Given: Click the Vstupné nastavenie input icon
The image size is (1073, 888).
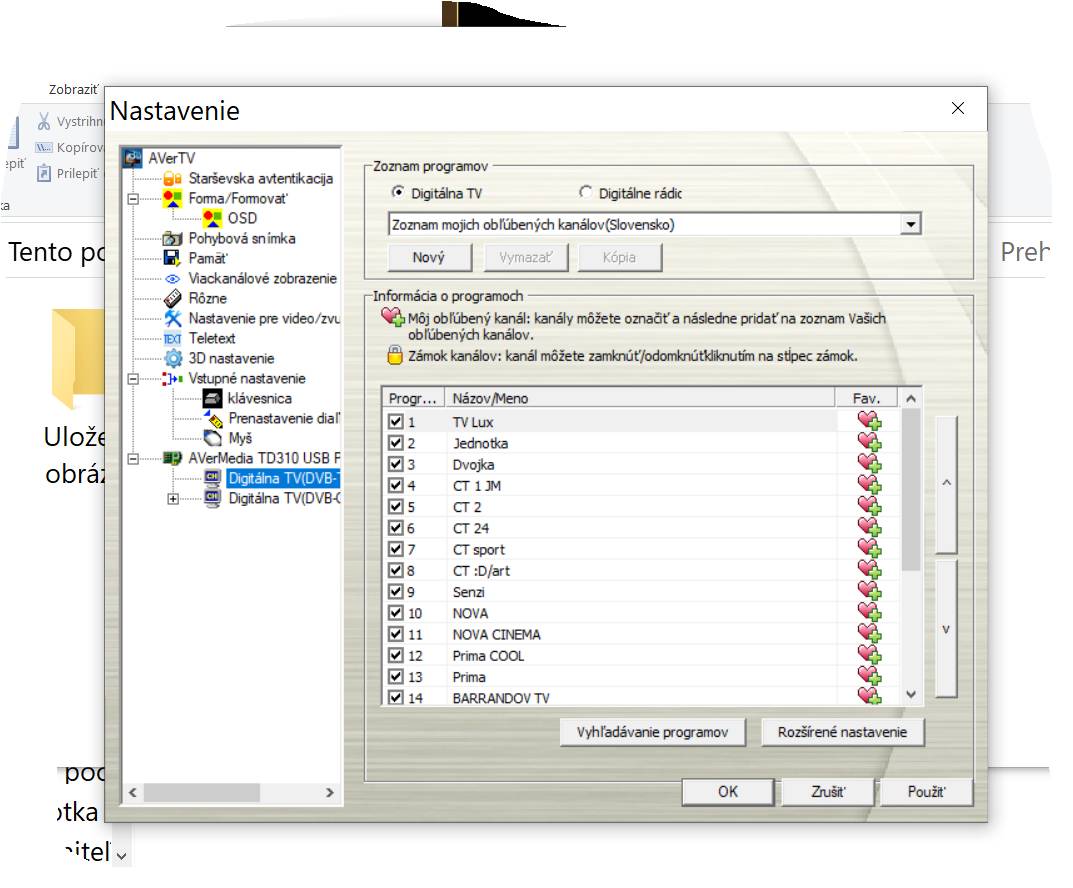Looking at the screenshot, I should pyautogui.click(x=172, y=378).
